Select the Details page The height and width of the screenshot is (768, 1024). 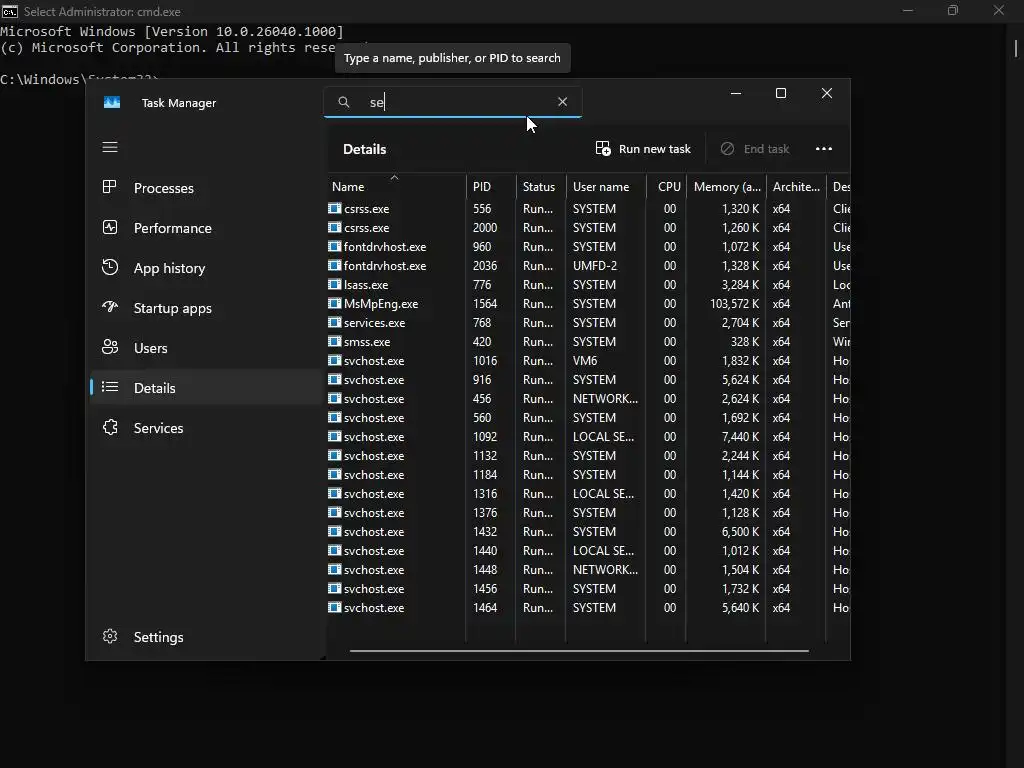tap(206, 388)
